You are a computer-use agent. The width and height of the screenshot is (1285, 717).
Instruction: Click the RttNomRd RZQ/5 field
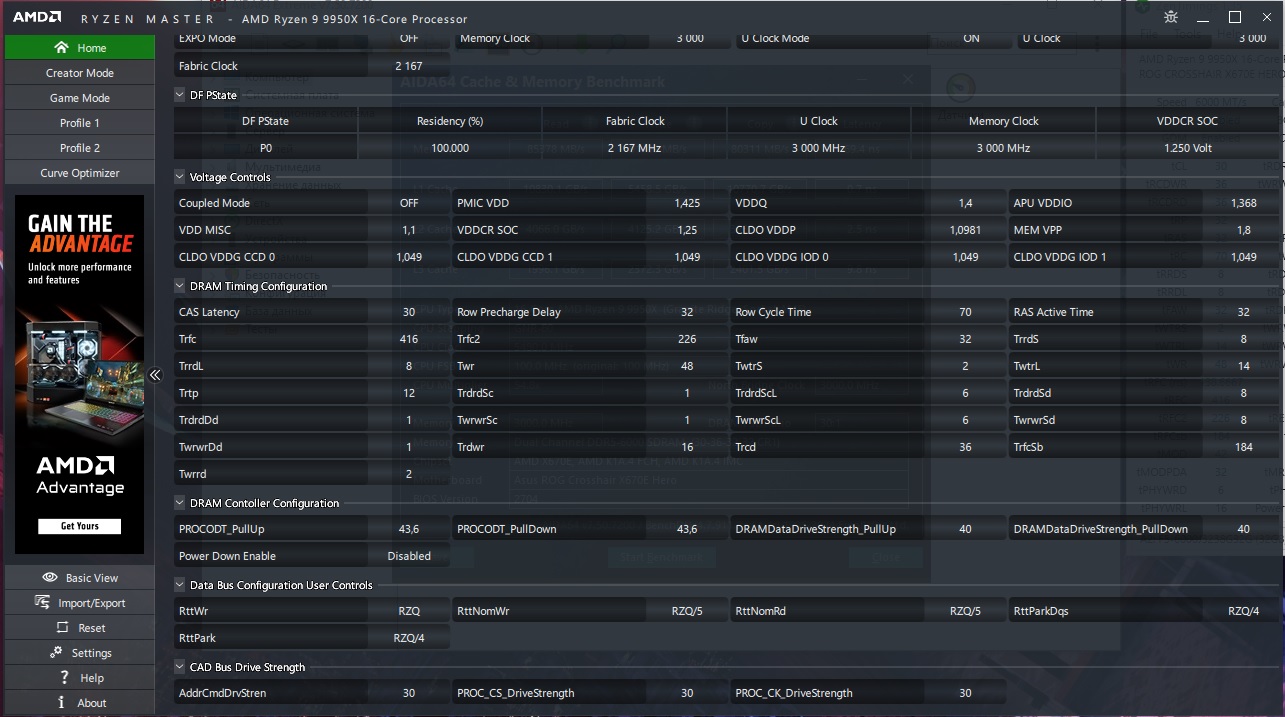coord(867,611)
